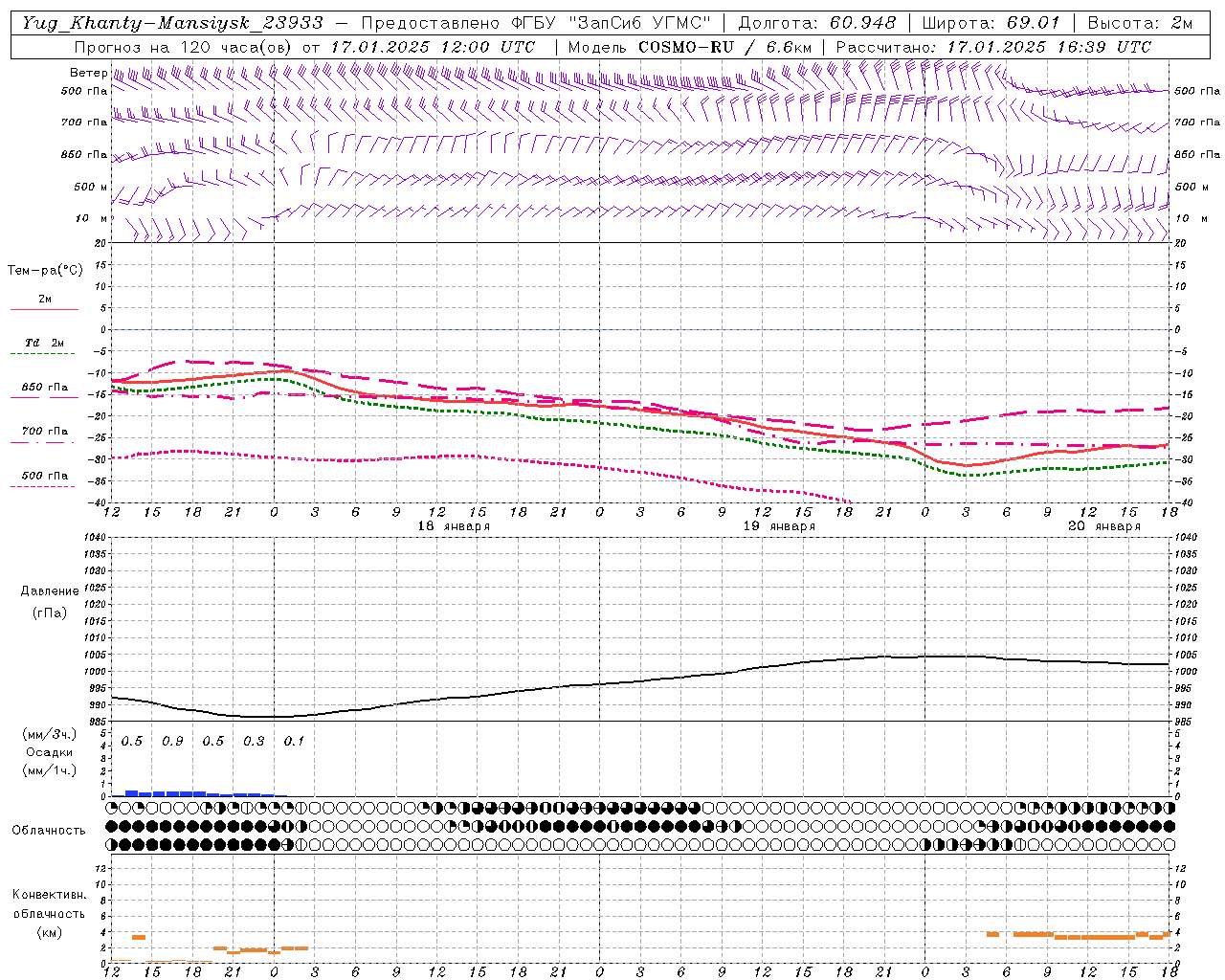The width and height of the screenshot is (1225, 980).
Task: Click the Облачность cloud cover label
Action: tap(48, 830)
